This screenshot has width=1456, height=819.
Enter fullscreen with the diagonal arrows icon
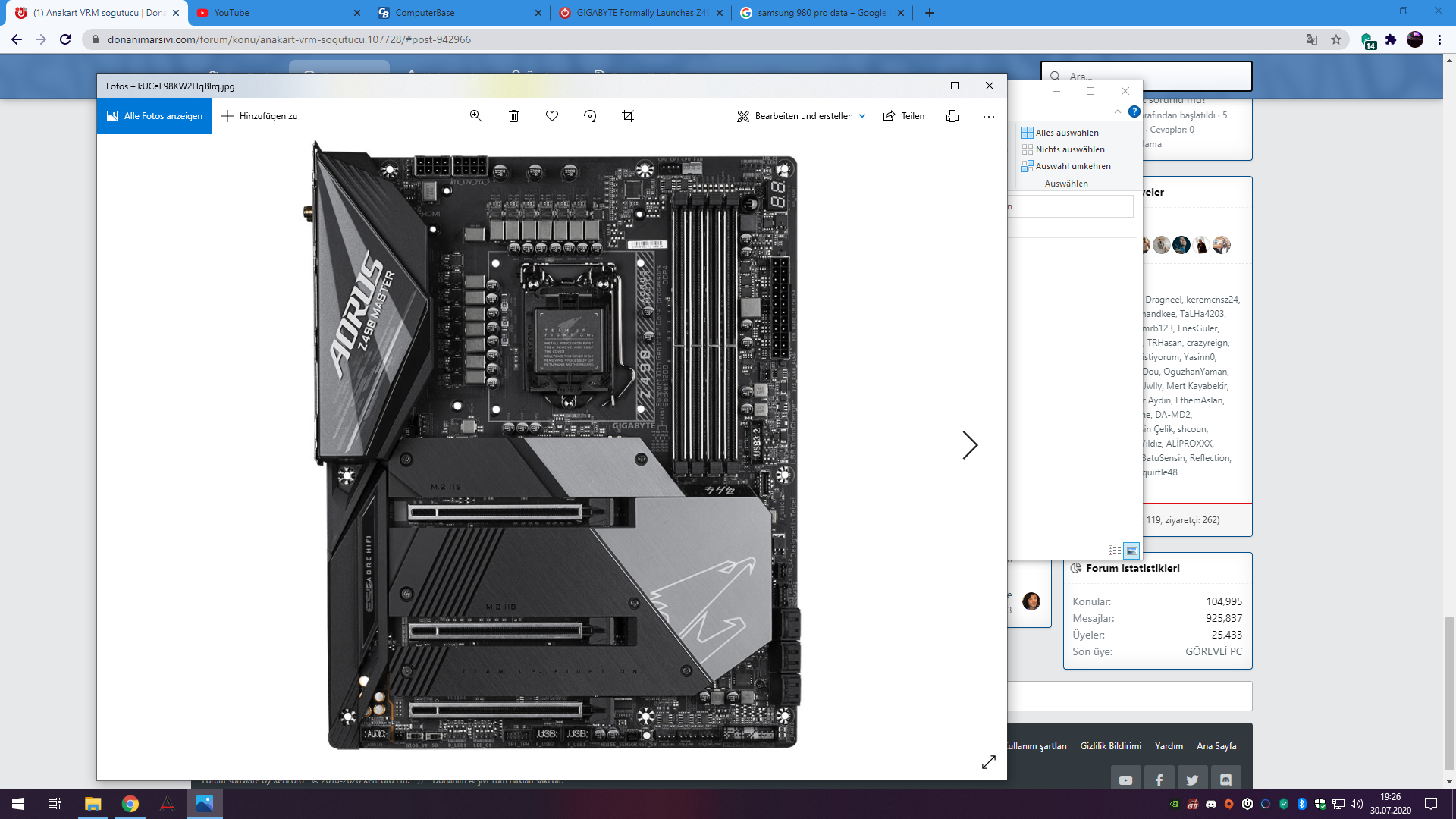[x=988, y=762]
